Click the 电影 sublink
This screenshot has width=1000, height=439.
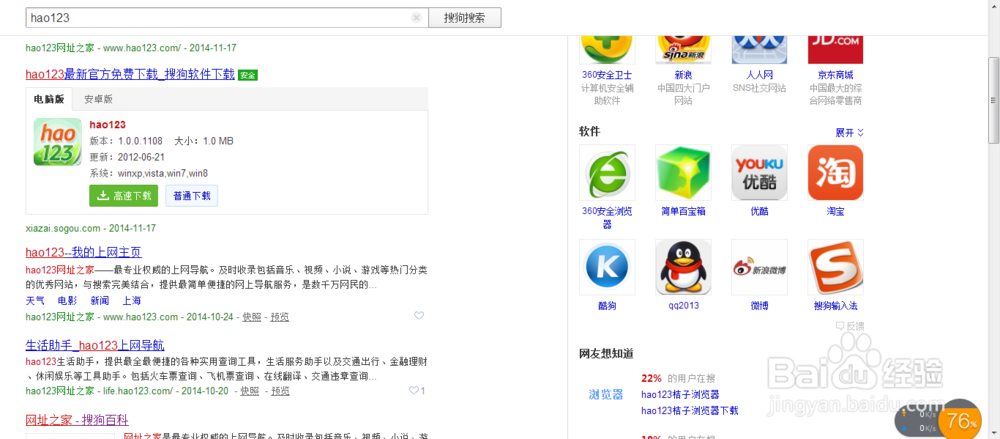click(67, 301)
